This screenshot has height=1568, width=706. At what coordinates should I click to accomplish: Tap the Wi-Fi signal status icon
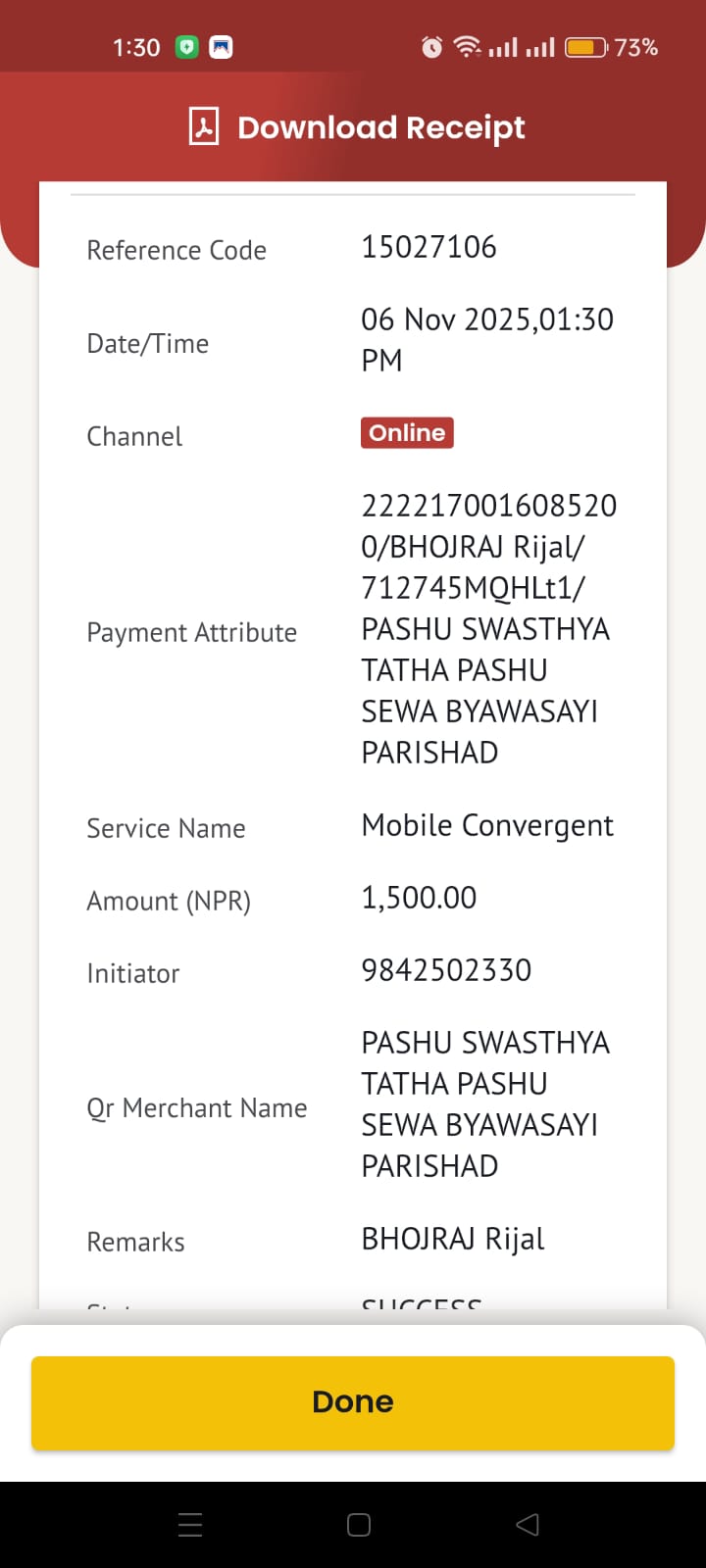[467, 47]
